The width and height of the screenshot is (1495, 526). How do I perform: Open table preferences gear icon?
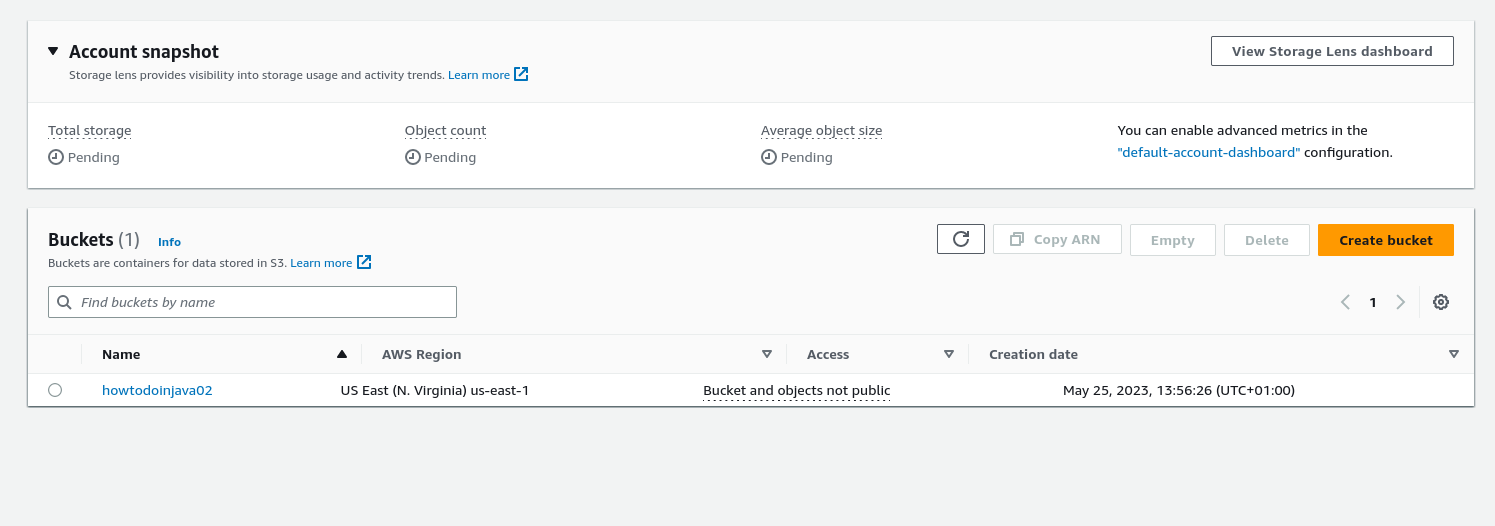tap(1441, 302)
